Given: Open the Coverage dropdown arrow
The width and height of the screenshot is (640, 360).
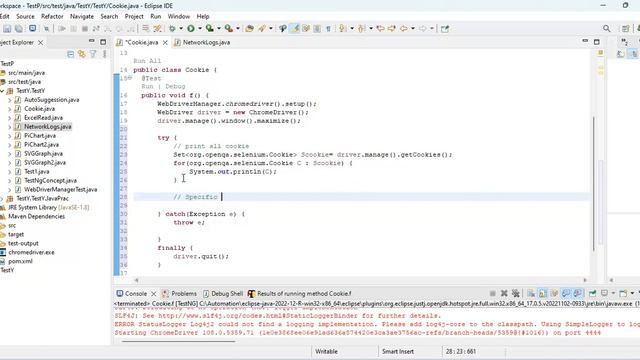Looking at the screenshot, I should click(219, 29).
